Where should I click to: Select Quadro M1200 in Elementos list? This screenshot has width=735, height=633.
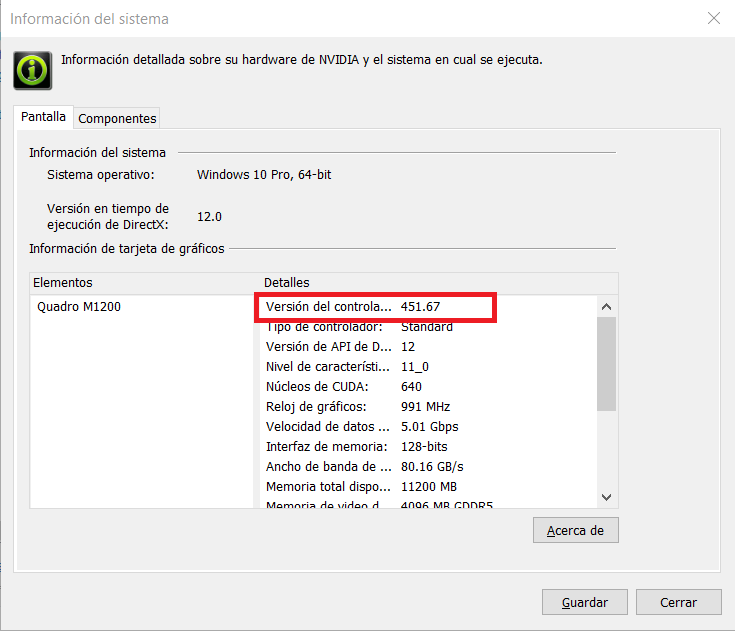coord(79,307)
